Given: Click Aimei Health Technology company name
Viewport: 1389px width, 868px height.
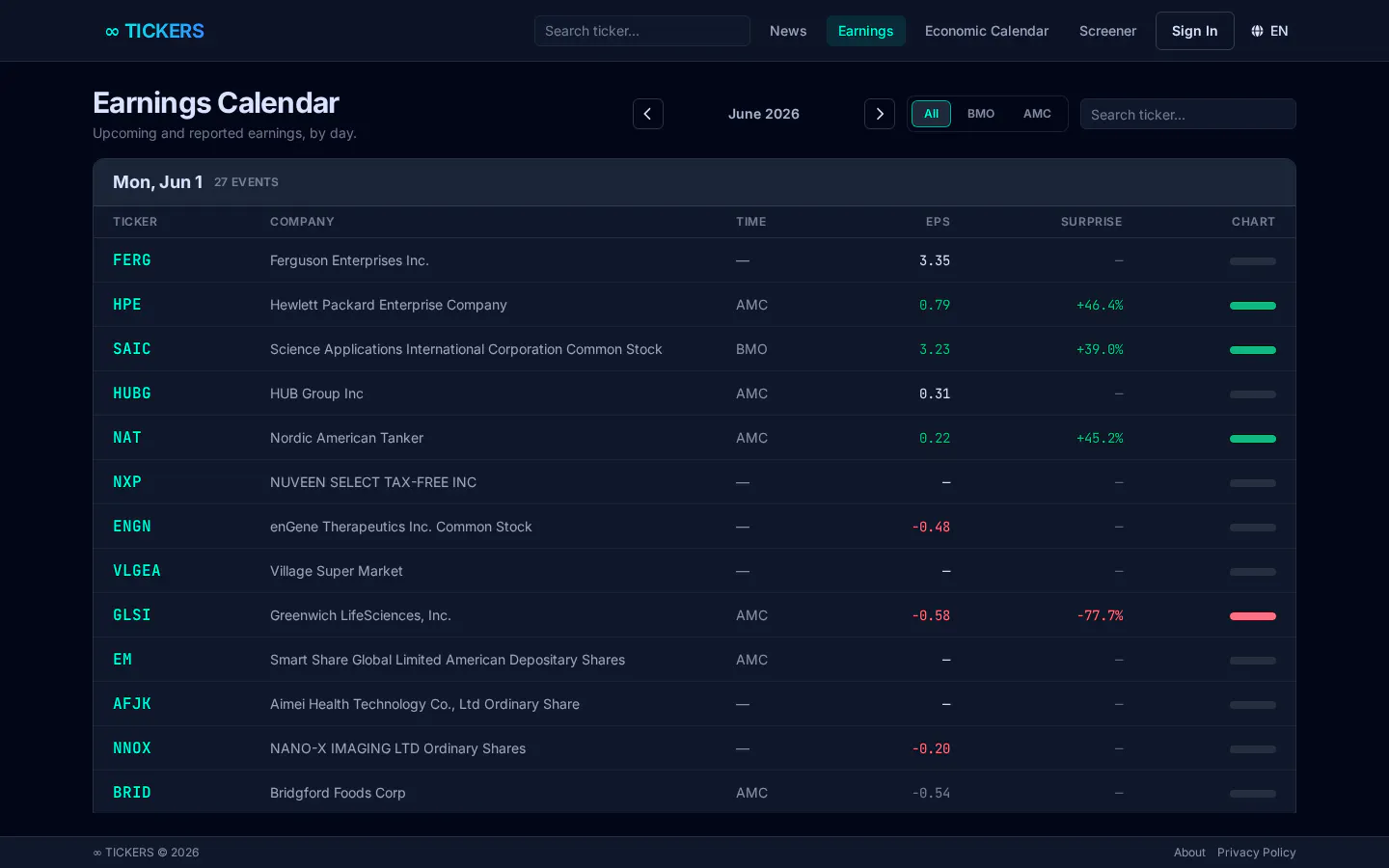Looking at the screenshot, I should [x=424, y=704].
